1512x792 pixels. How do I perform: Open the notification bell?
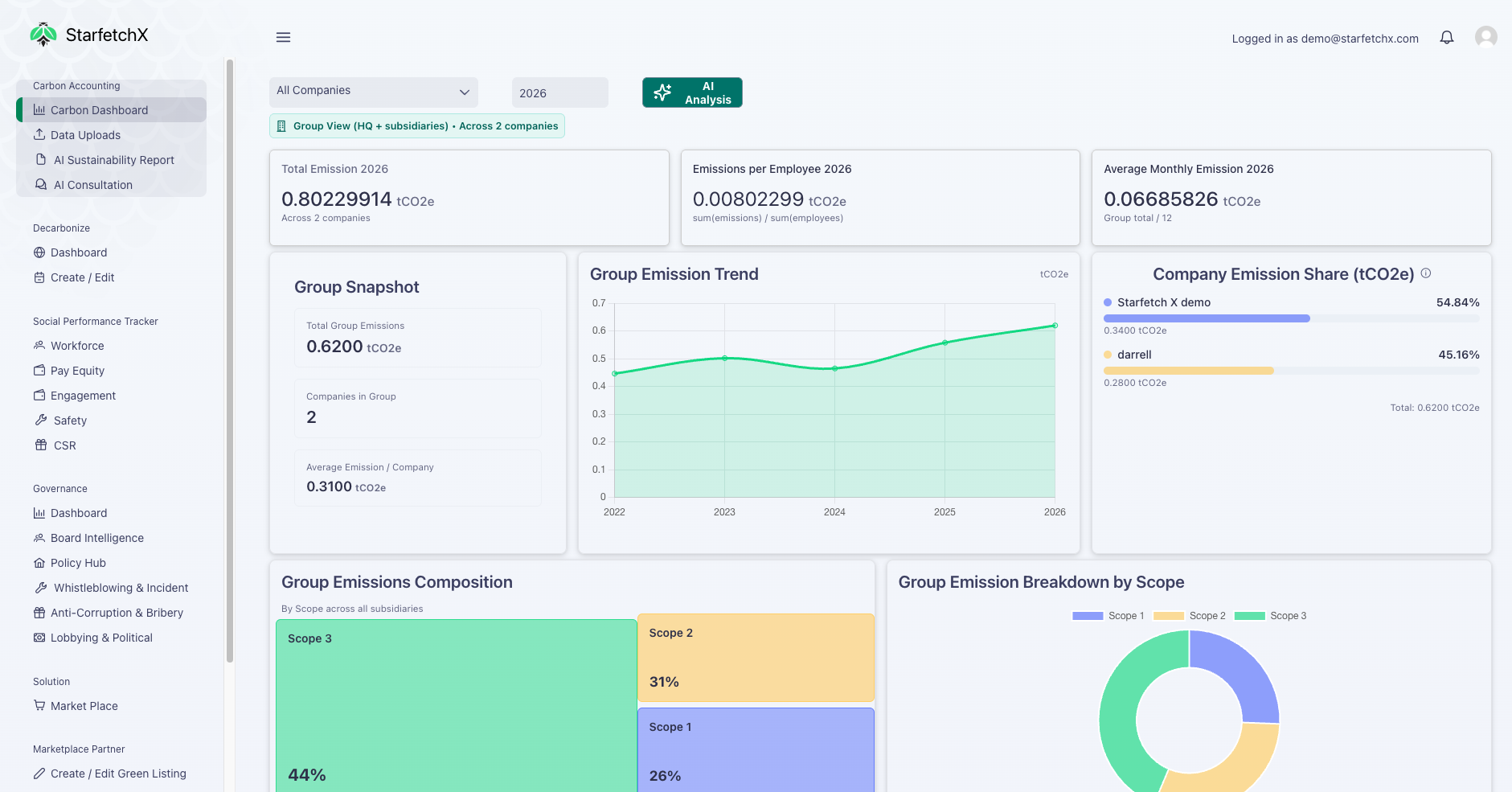click(1446, 37)
